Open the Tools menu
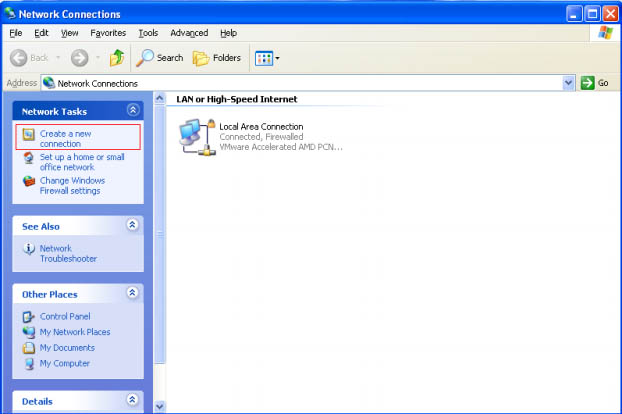This screenshot has height=414, width=622. (148, 33)
